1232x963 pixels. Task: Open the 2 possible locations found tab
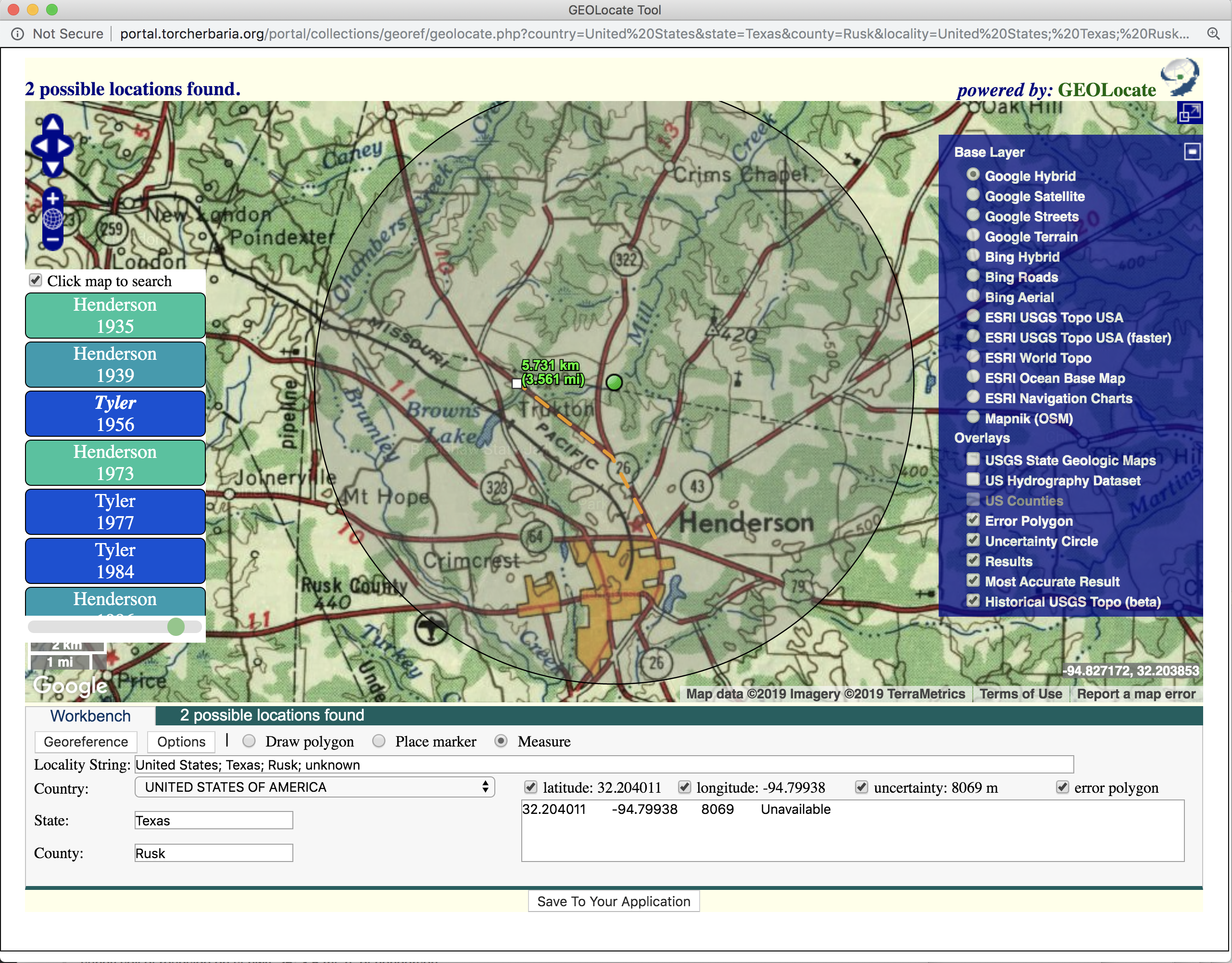coord(272,715)
